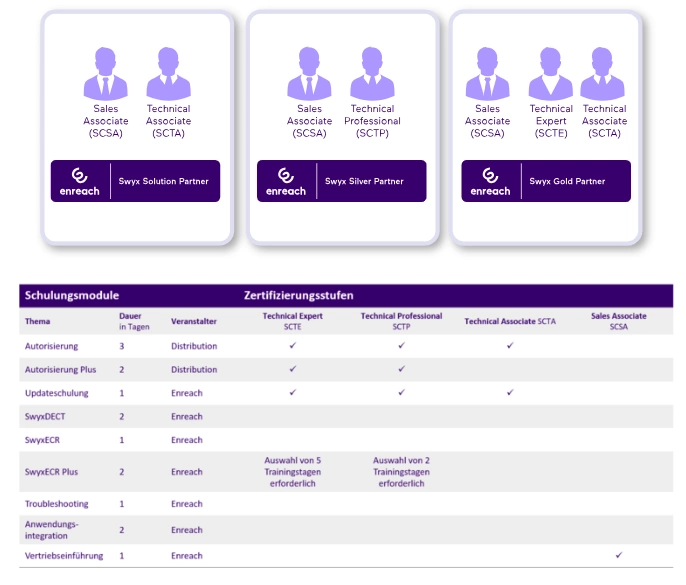Click the enreach logo beside Swyx Silver Partner

pyautogui.click(x=285, y=181)
